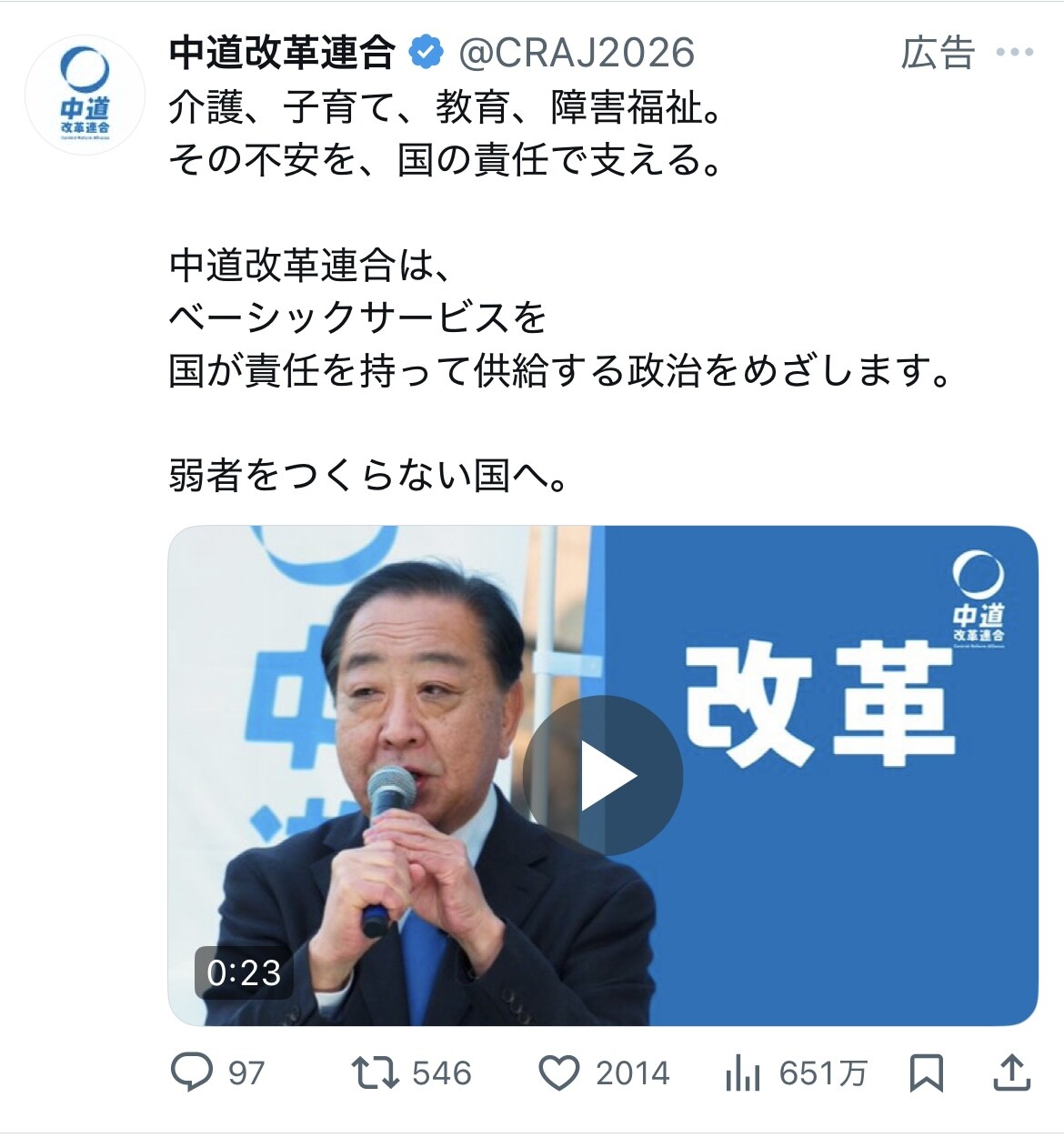
Task: Click the 中道改革連合 display name
Action: pyautogui.click(x=283, y=53)
